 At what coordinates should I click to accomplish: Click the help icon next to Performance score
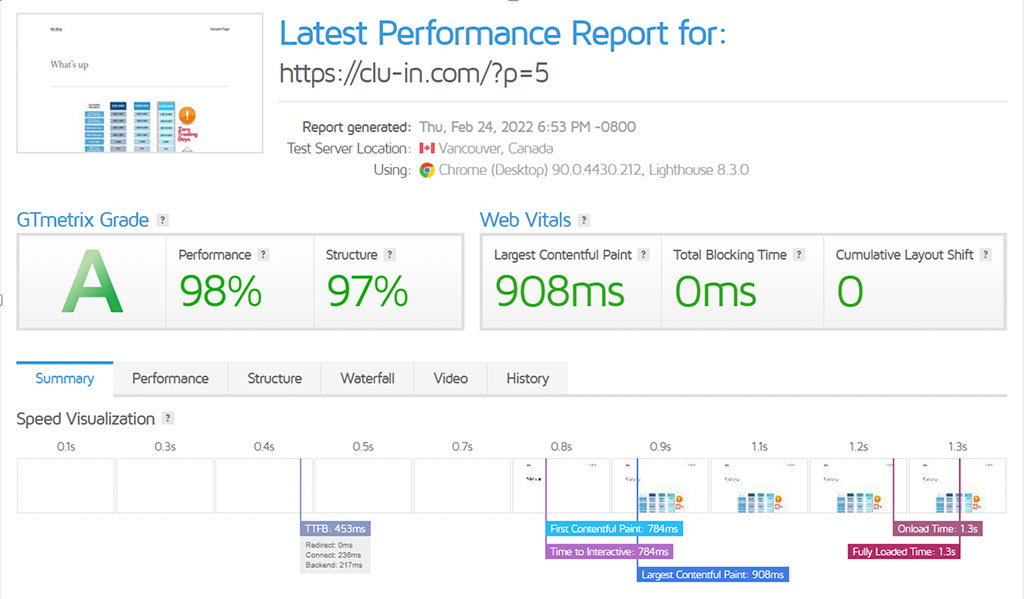click(263, 255)
